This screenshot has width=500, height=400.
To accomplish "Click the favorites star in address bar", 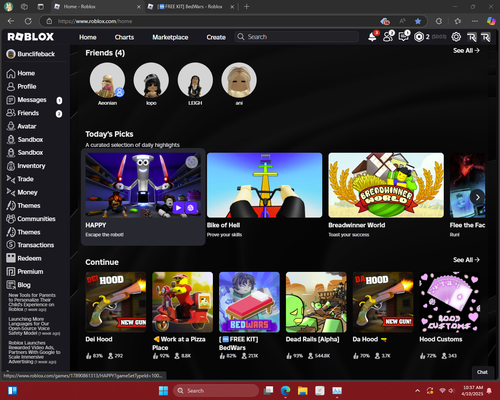I will 418,21.
